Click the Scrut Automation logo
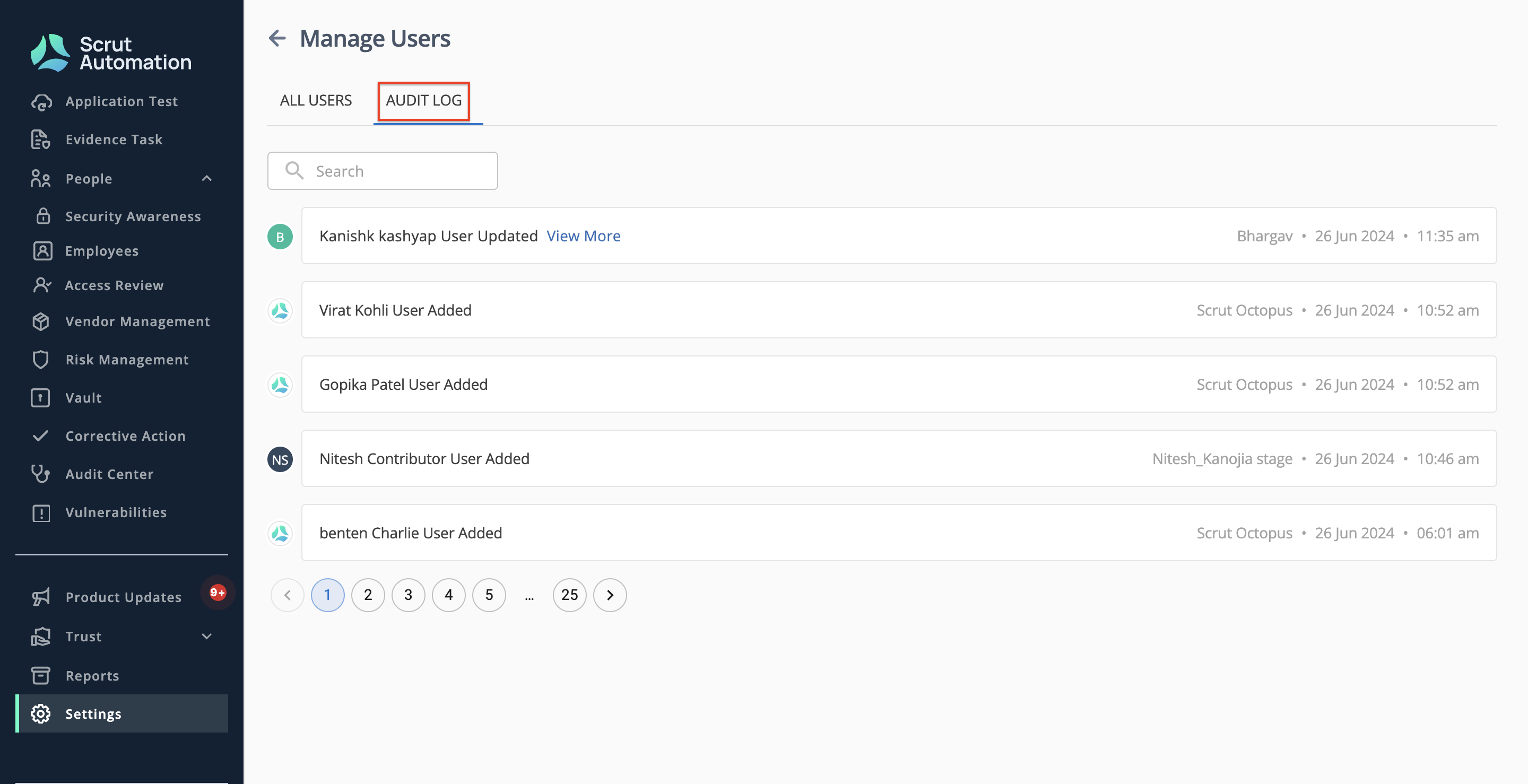This screenshot has height=784, width=1528. (111, 53)
